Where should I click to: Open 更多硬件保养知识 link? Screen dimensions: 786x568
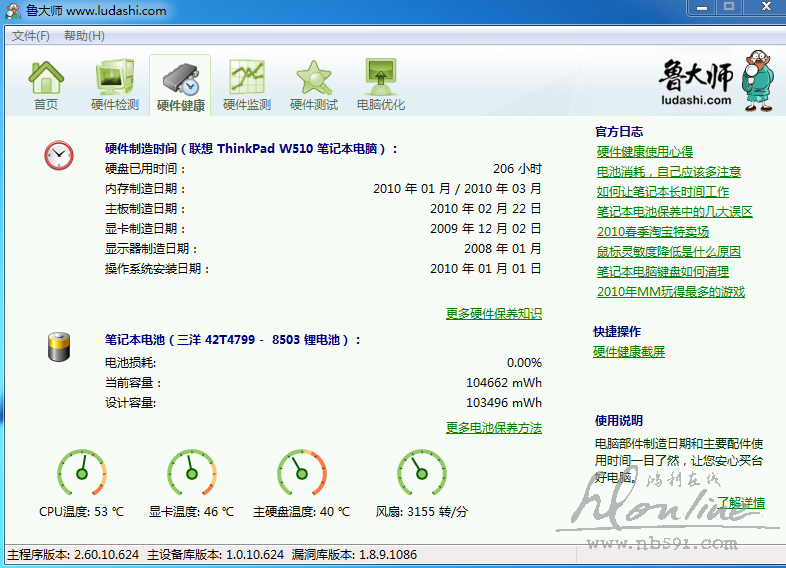pyautogui.click(x=493, y=313)
